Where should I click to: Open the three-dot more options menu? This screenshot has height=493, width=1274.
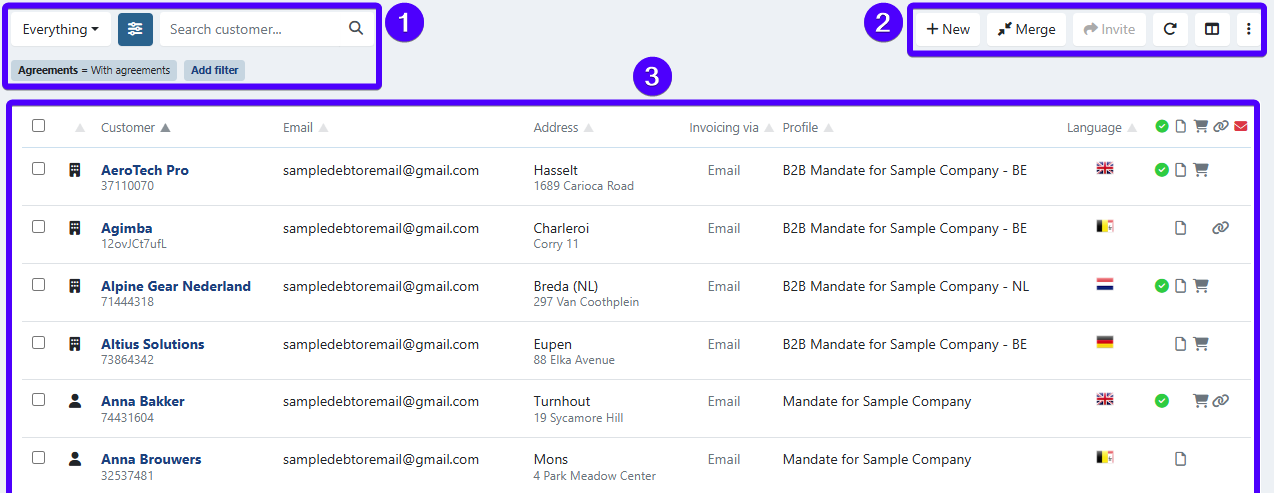coord(1248,29)
